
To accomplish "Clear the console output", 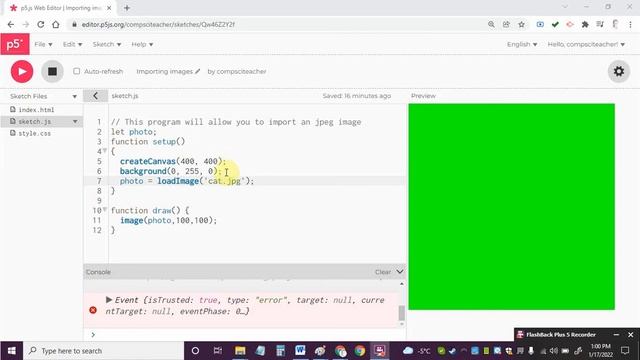I will [383, 272].
